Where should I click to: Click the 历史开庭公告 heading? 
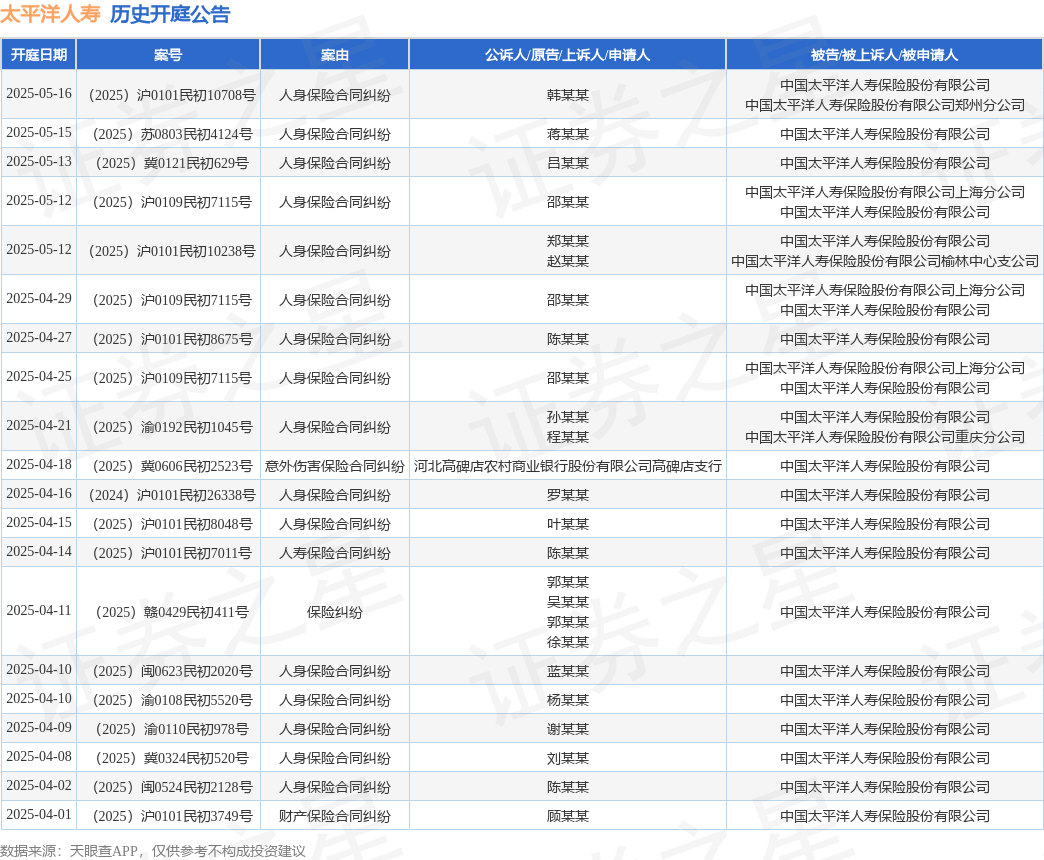(x=170, y=14)
